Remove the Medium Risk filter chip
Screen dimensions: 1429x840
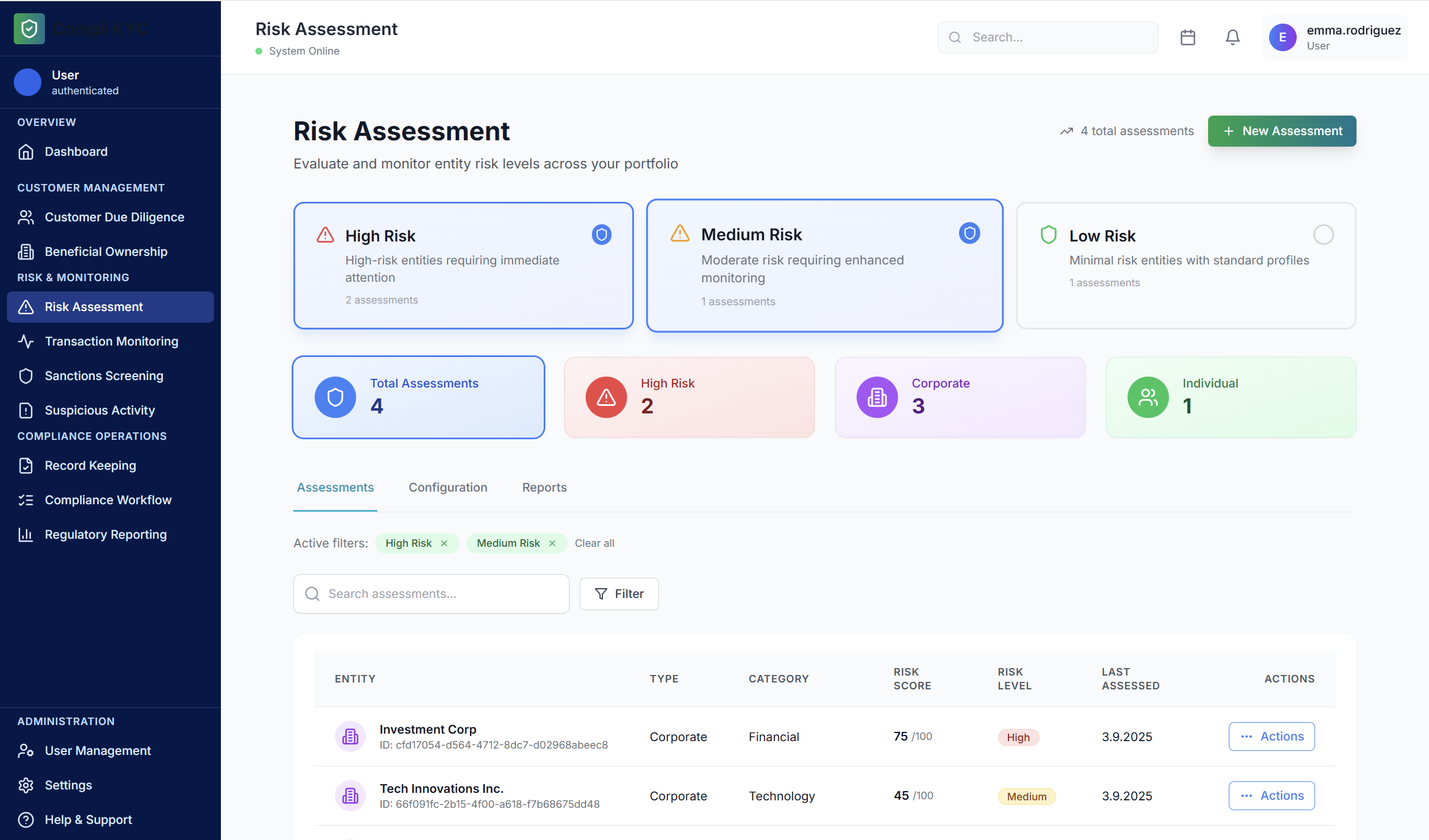[552, 543]
